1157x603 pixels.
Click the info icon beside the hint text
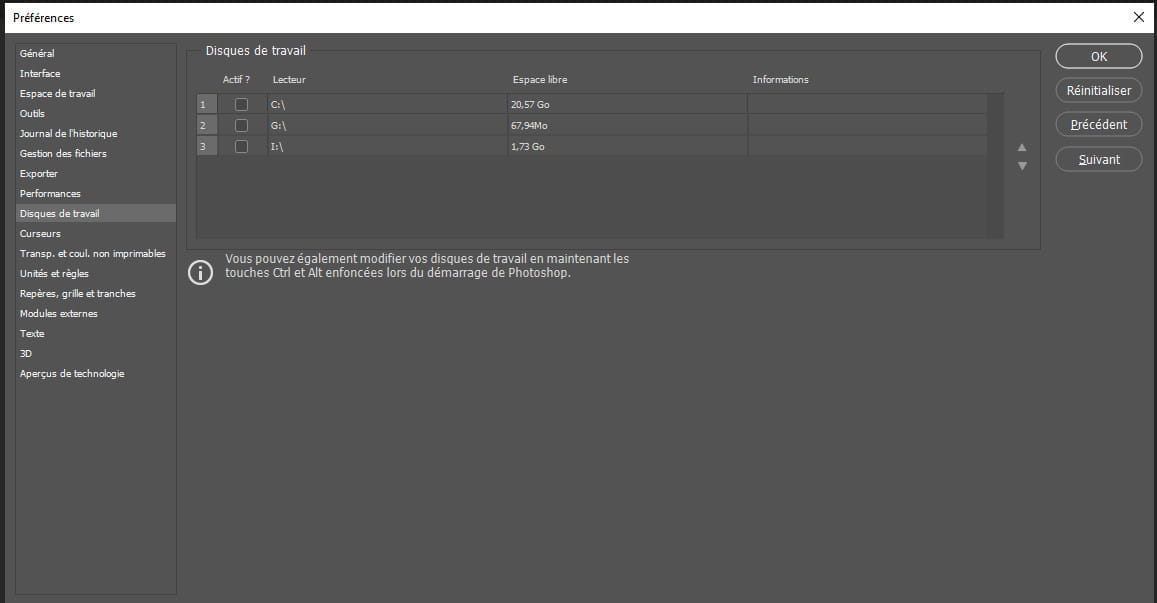(x=201, y=272)
